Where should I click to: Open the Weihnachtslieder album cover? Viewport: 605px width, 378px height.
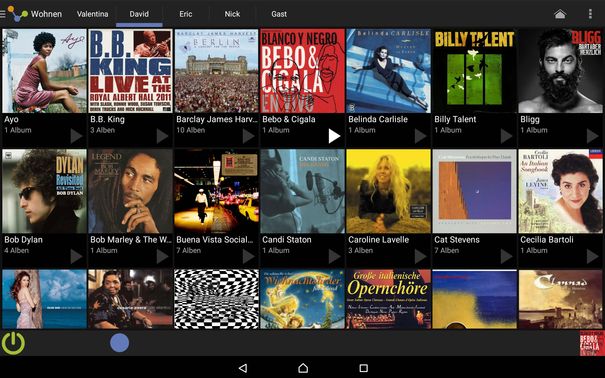point(302,299)
